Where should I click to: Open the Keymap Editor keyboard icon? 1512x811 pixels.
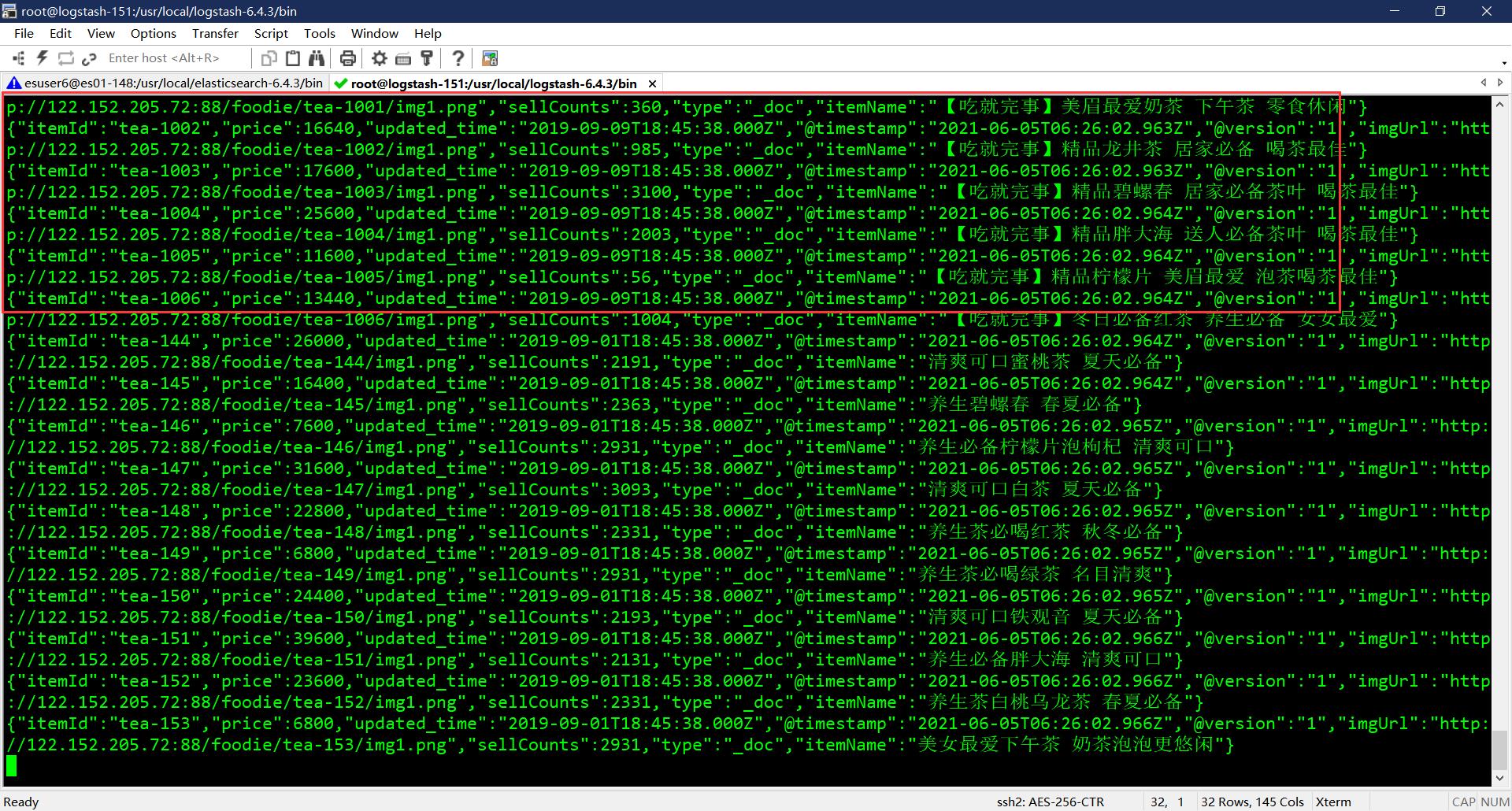point(403,58)
